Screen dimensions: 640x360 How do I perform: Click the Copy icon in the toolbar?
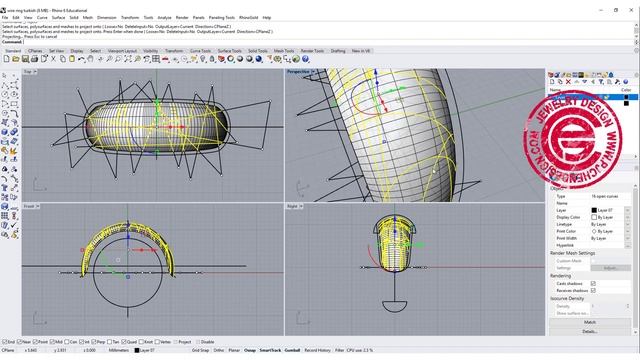tap(63, 59)
